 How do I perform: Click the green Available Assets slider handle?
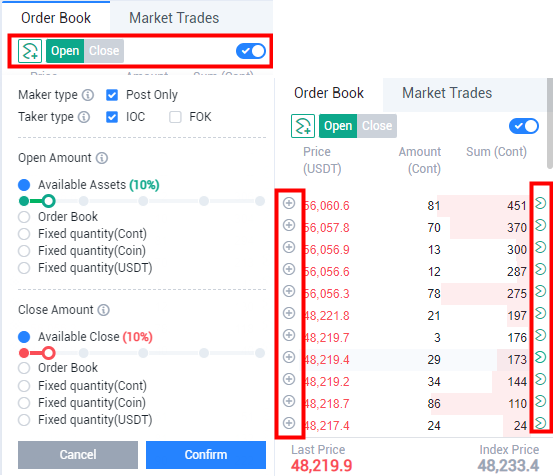click(x=48, y=201)
